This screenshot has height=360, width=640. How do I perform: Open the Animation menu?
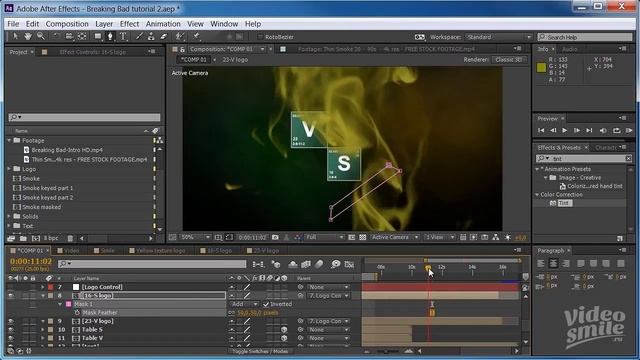click(x=163, y=24)
